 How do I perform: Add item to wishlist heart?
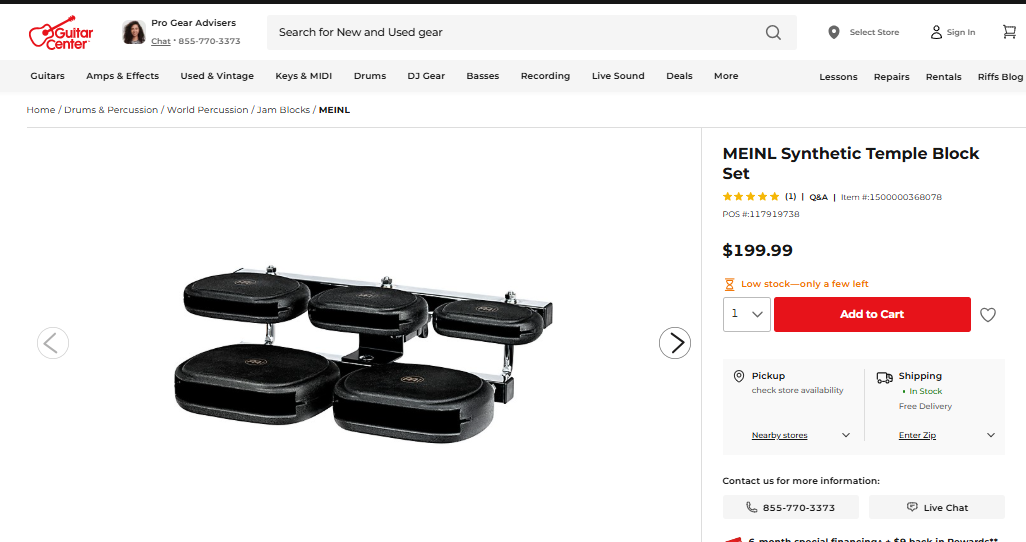pyautogui.click(x=988, y=315)
